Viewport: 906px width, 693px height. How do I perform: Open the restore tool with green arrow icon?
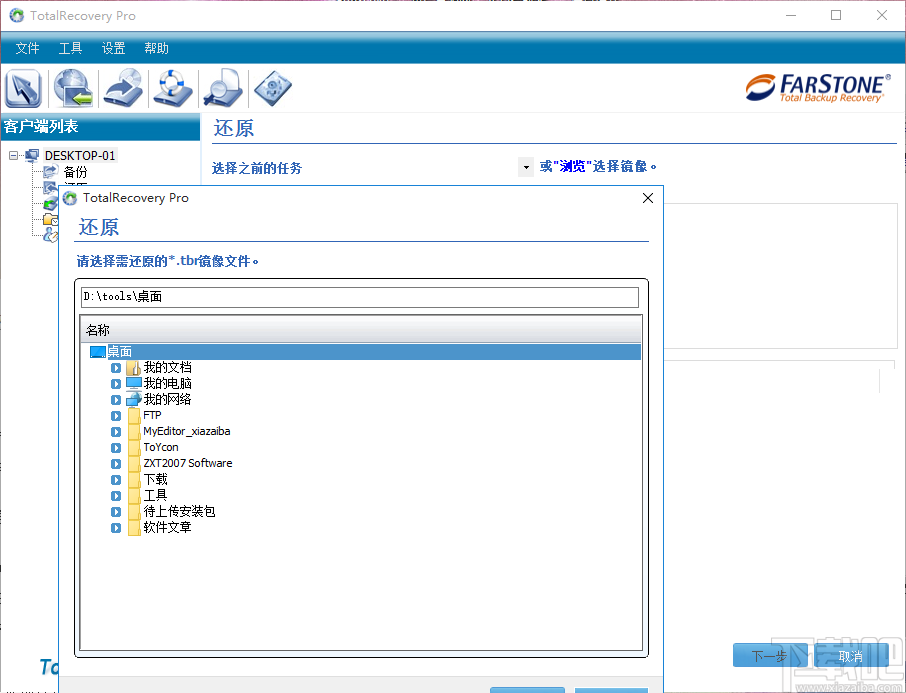72,88
